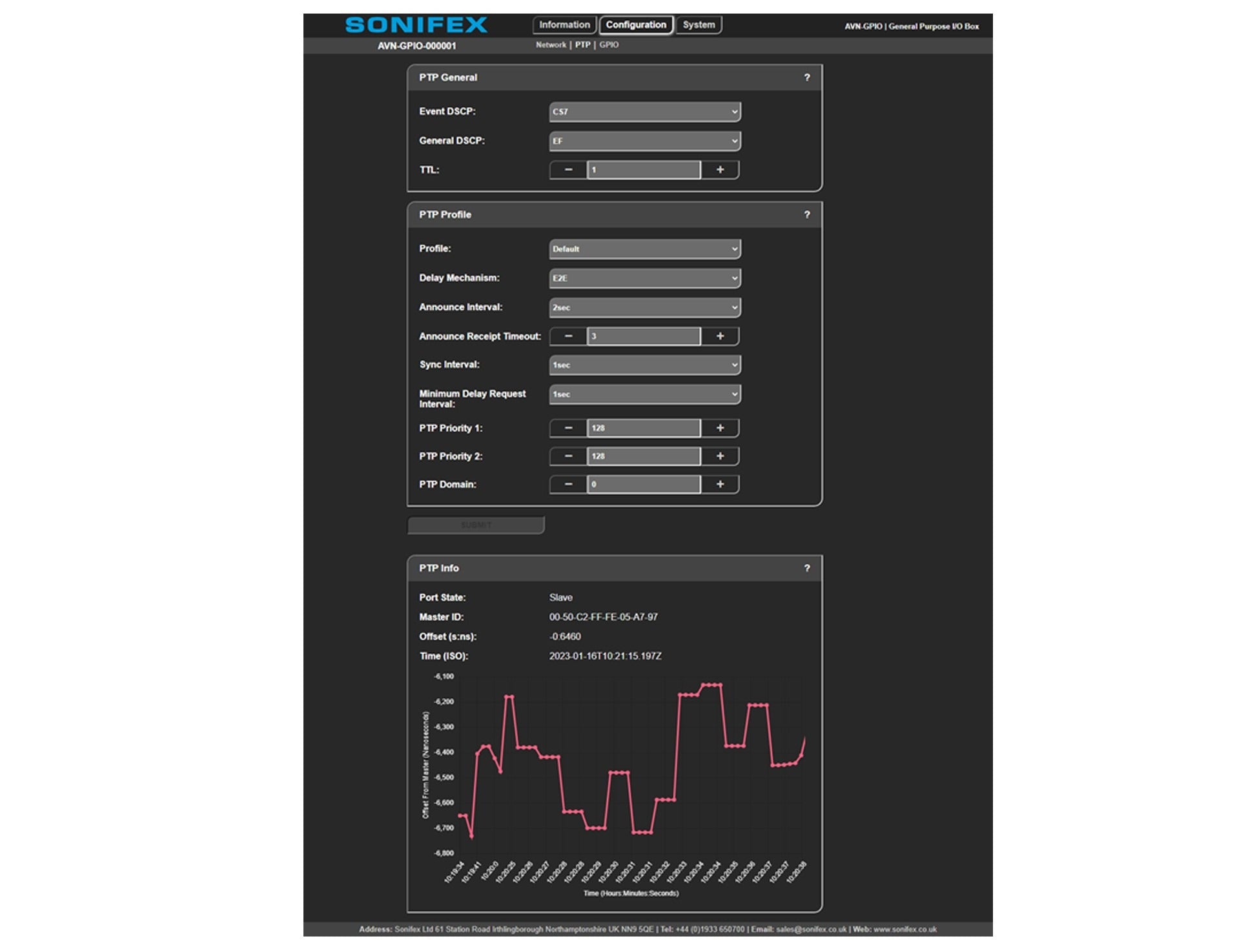Click the PTP Priority 2 field
This screenshot has width=1237, height=952.
644,456
